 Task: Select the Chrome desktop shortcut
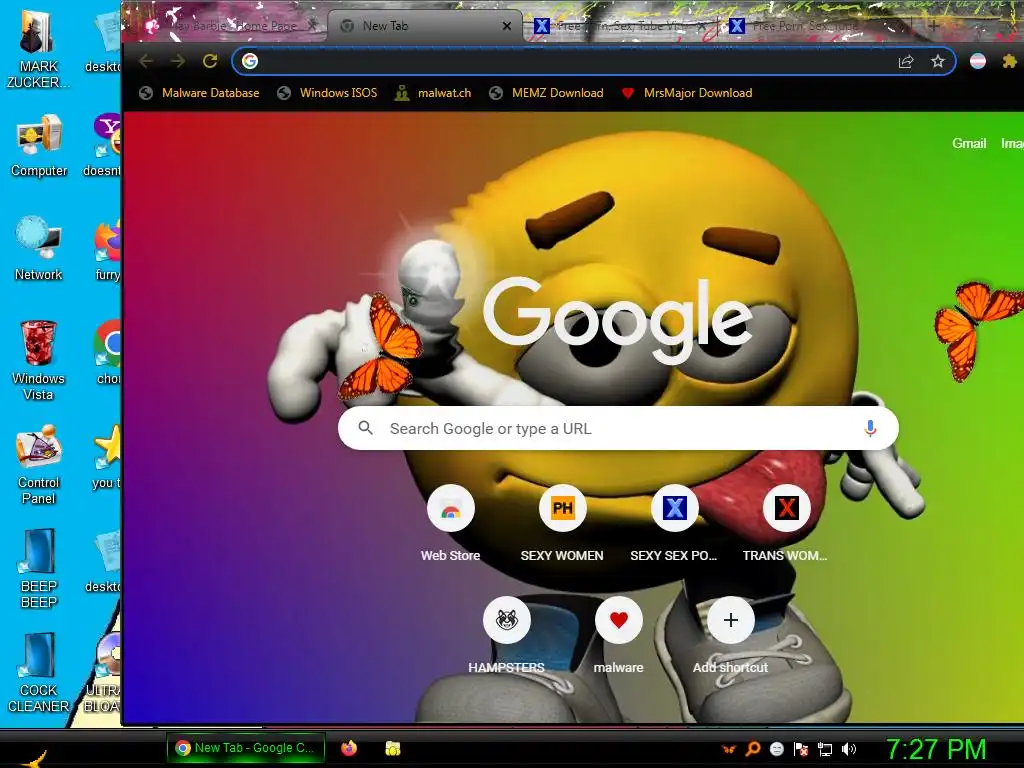[x=108, y=353]
